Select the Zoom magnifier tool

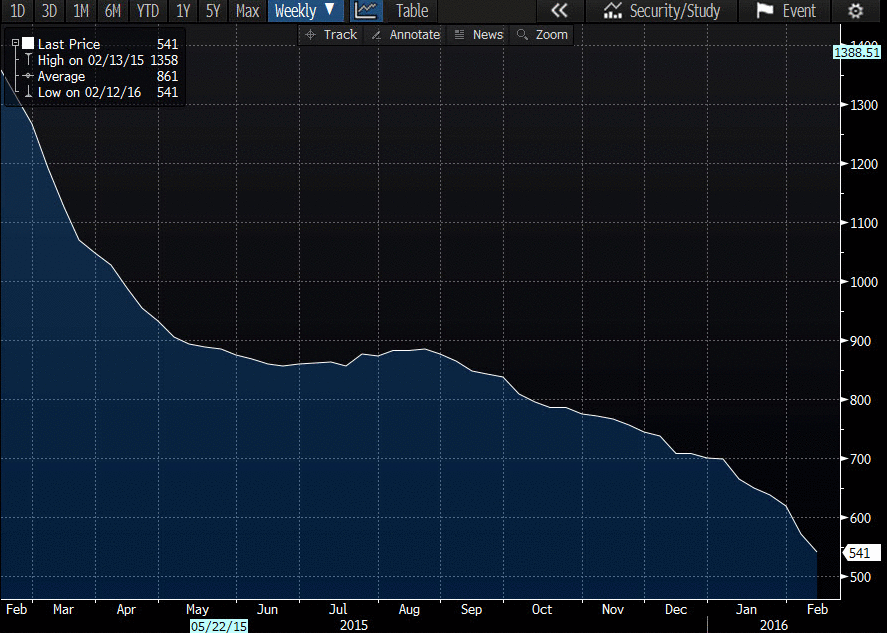tap(541, 34)
